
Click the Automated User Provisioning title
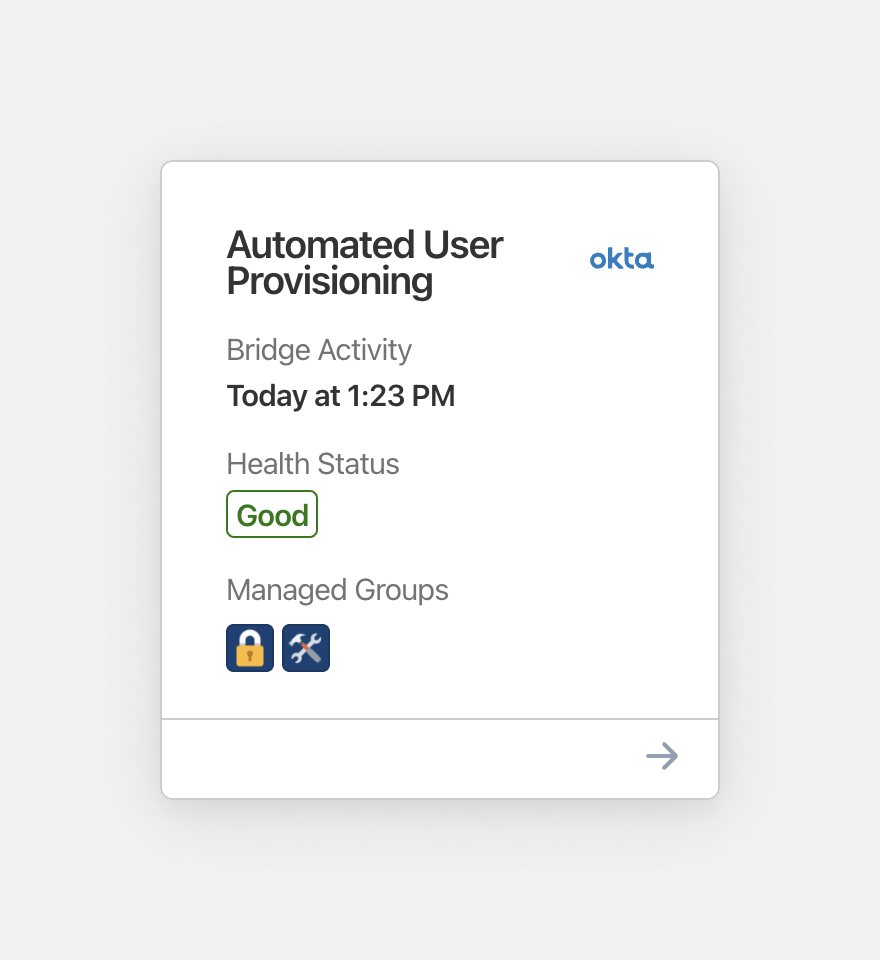tap(365, 262)
